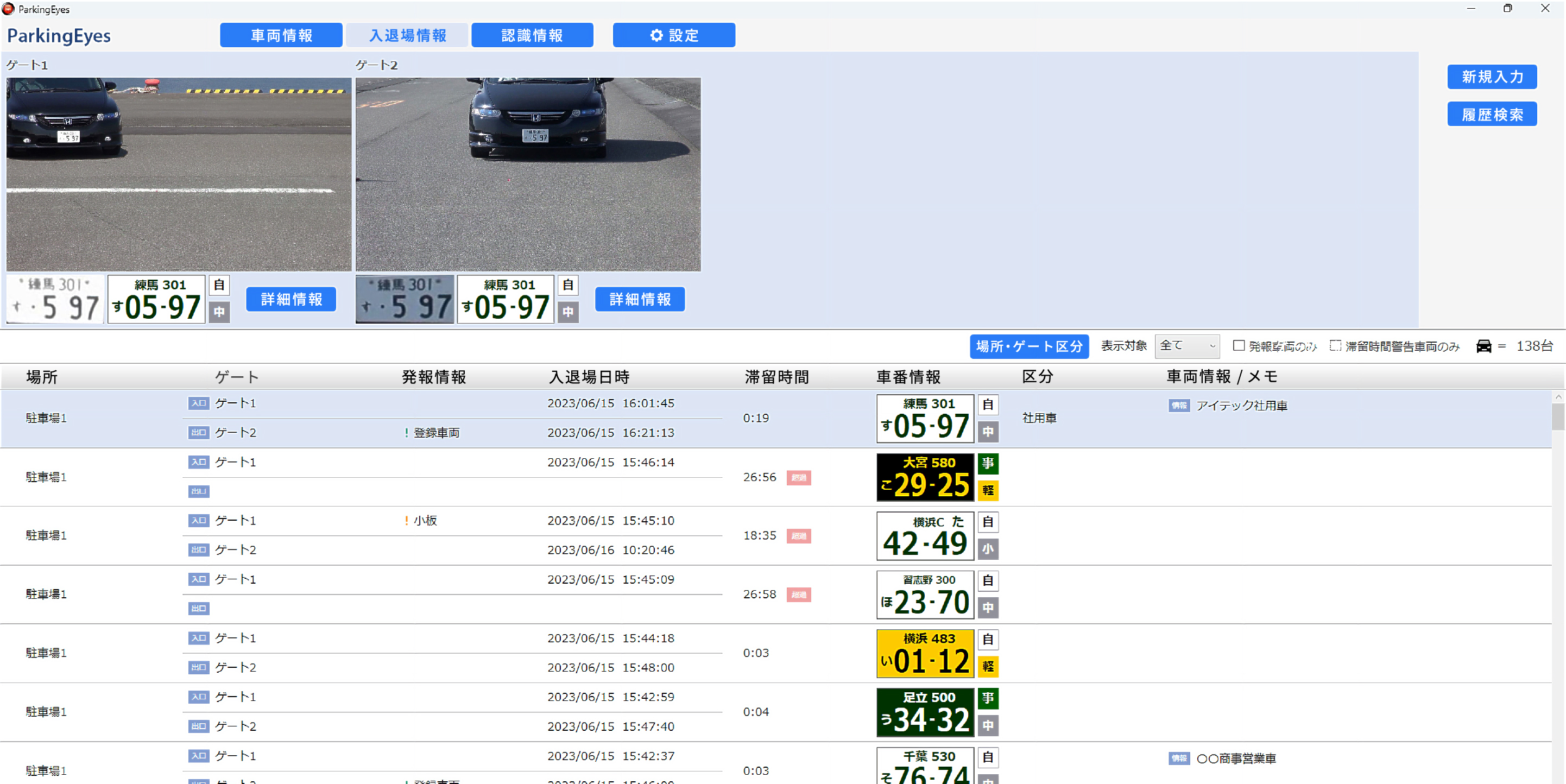Click the Gate 1 camera image
Image resolution: width=1566 pixels, height=784 pixels.
pyautogui.click(x=179, y=174)
